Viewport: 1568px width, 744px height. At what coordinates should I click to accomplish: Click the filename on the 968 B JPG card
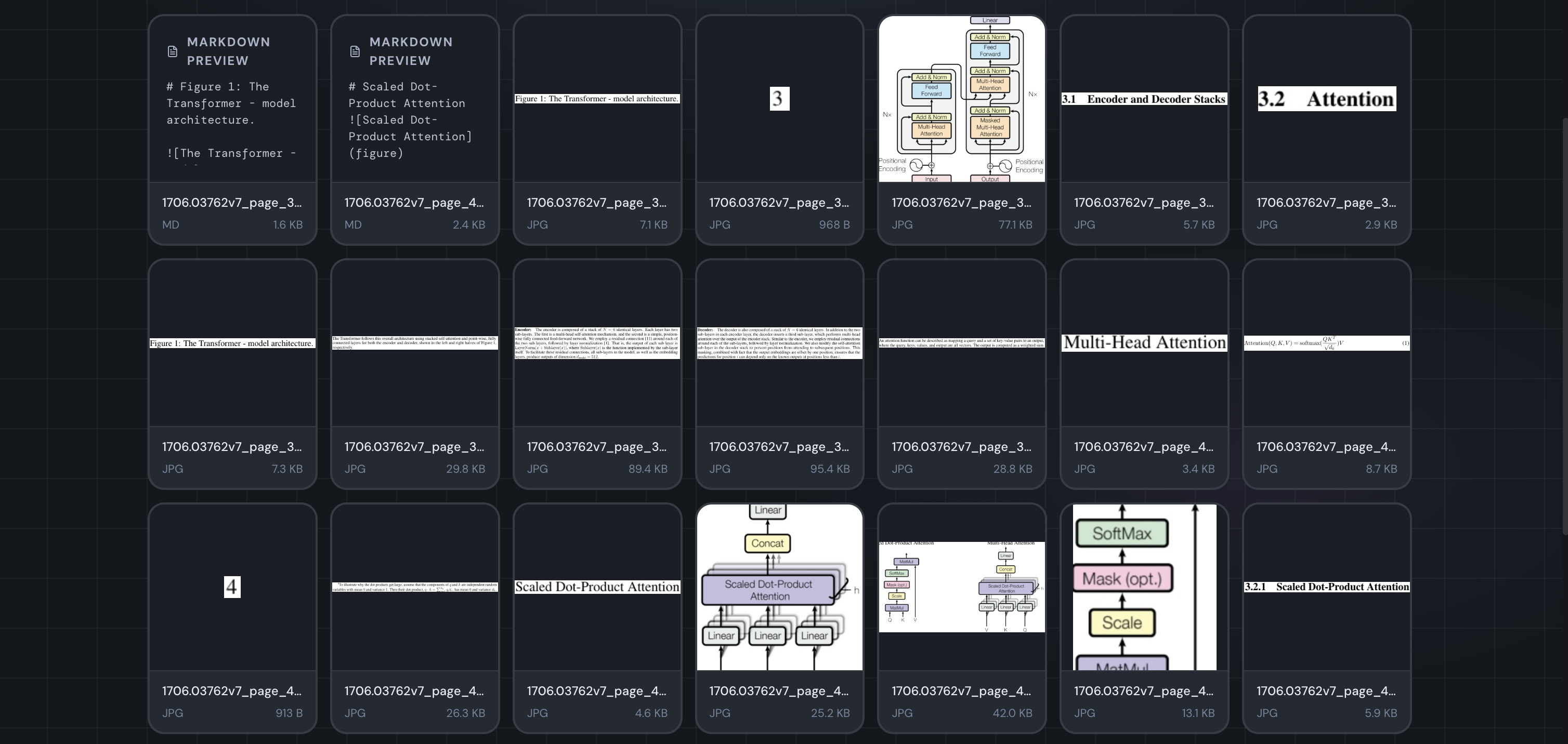pyautogui.click(x=780, y=203)
